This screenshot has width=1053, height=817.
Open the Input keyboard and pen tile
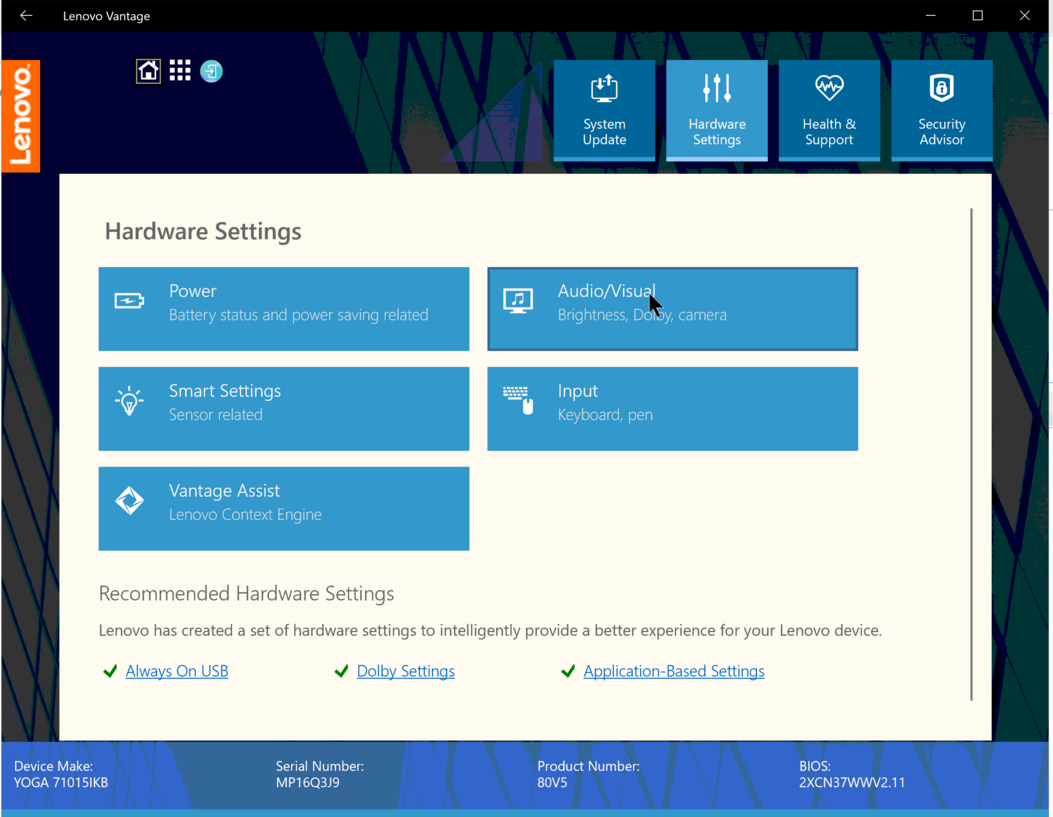coord(672,409)
